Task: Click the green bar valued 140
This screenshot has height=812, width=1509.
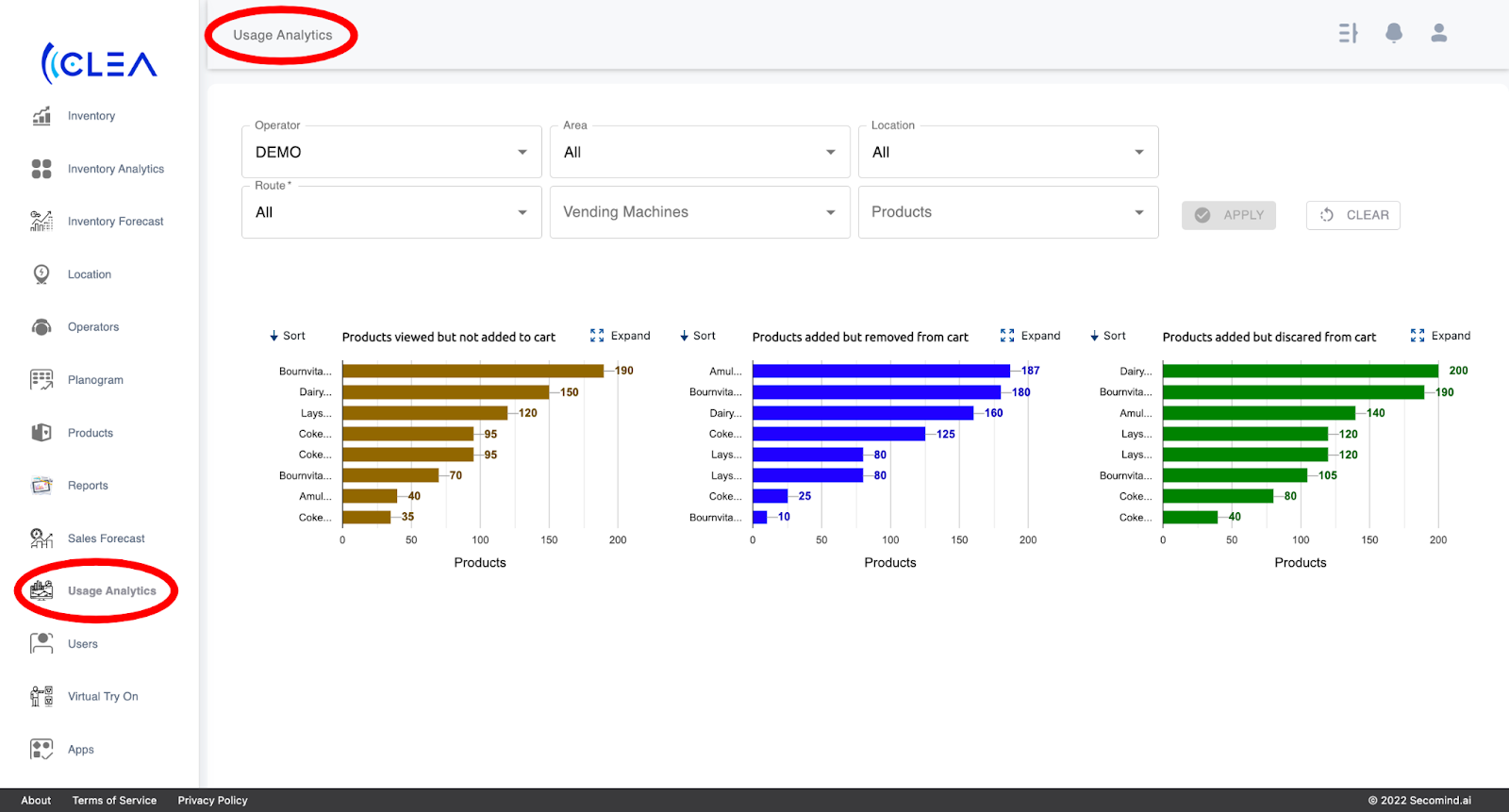Action: pyautogui.click(x=1259, y=413)
